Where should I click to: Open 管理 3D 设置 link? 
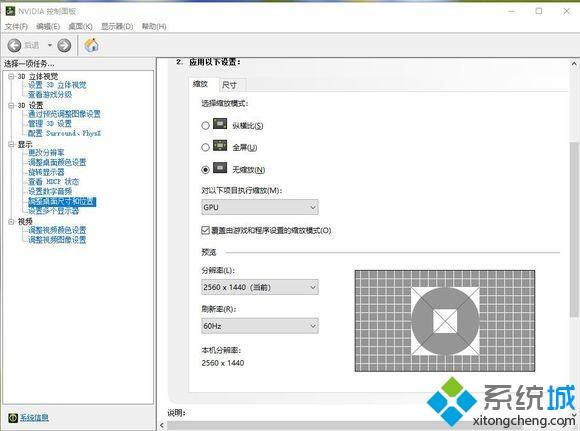[x=50, y=123]
